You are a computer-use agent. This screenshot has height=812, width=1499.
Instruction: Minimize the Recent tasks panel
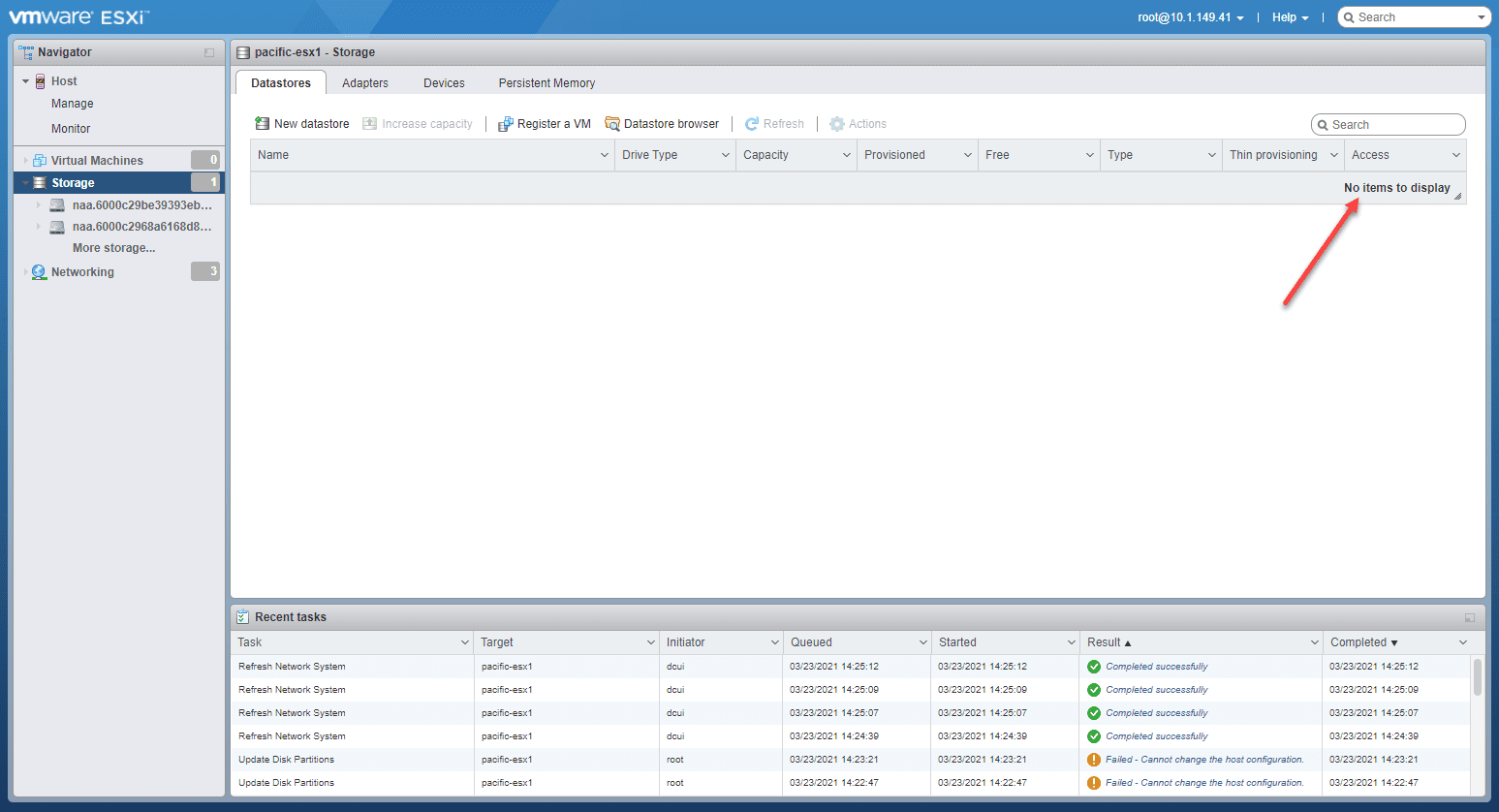pos(1470,617)
